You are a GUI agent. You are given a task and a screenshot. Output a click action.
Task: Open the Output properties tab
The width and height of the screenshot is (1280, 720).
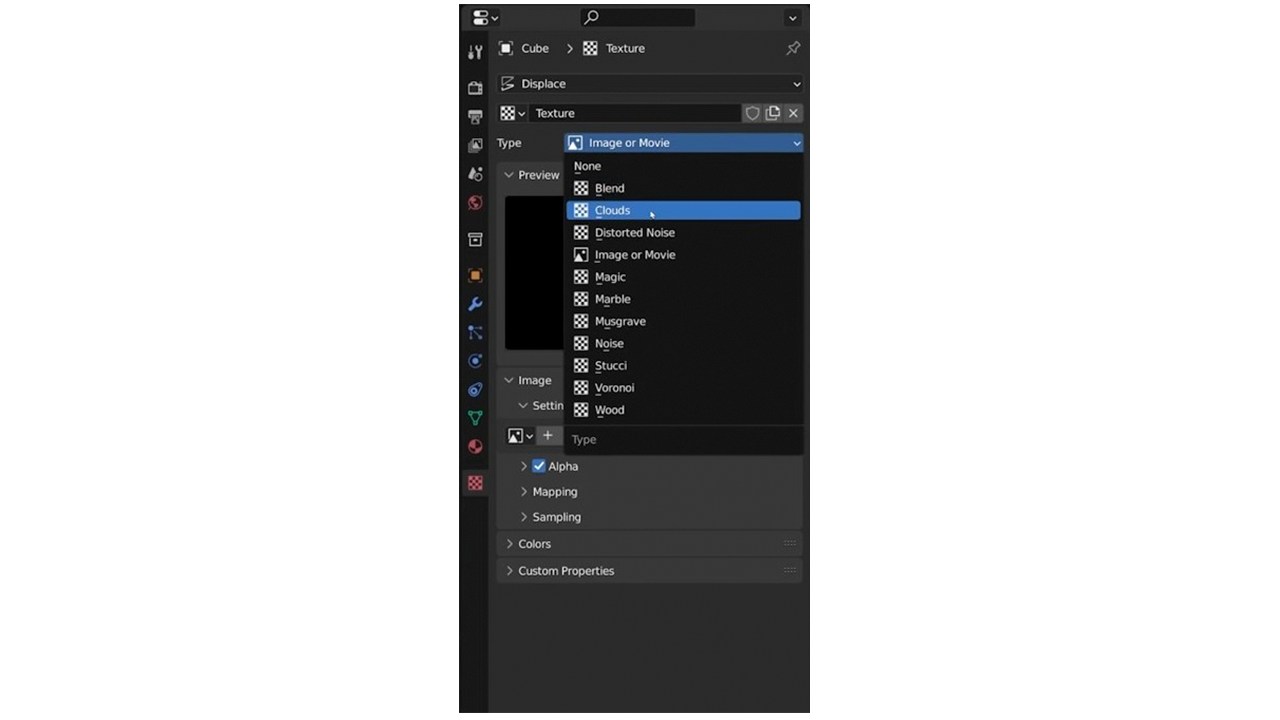475,117
